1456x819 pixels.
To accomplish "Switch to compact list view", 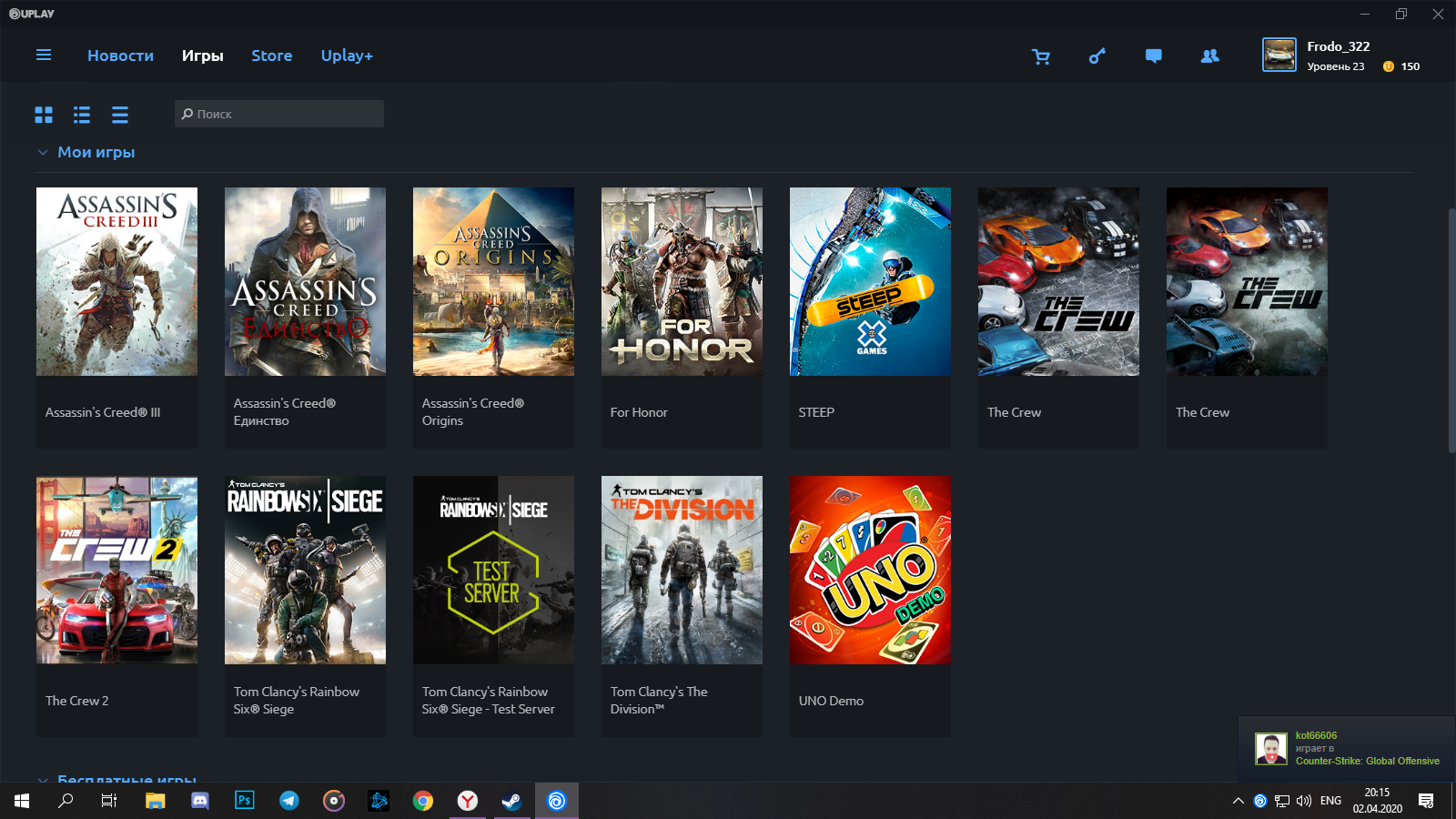I will point(120,115).
